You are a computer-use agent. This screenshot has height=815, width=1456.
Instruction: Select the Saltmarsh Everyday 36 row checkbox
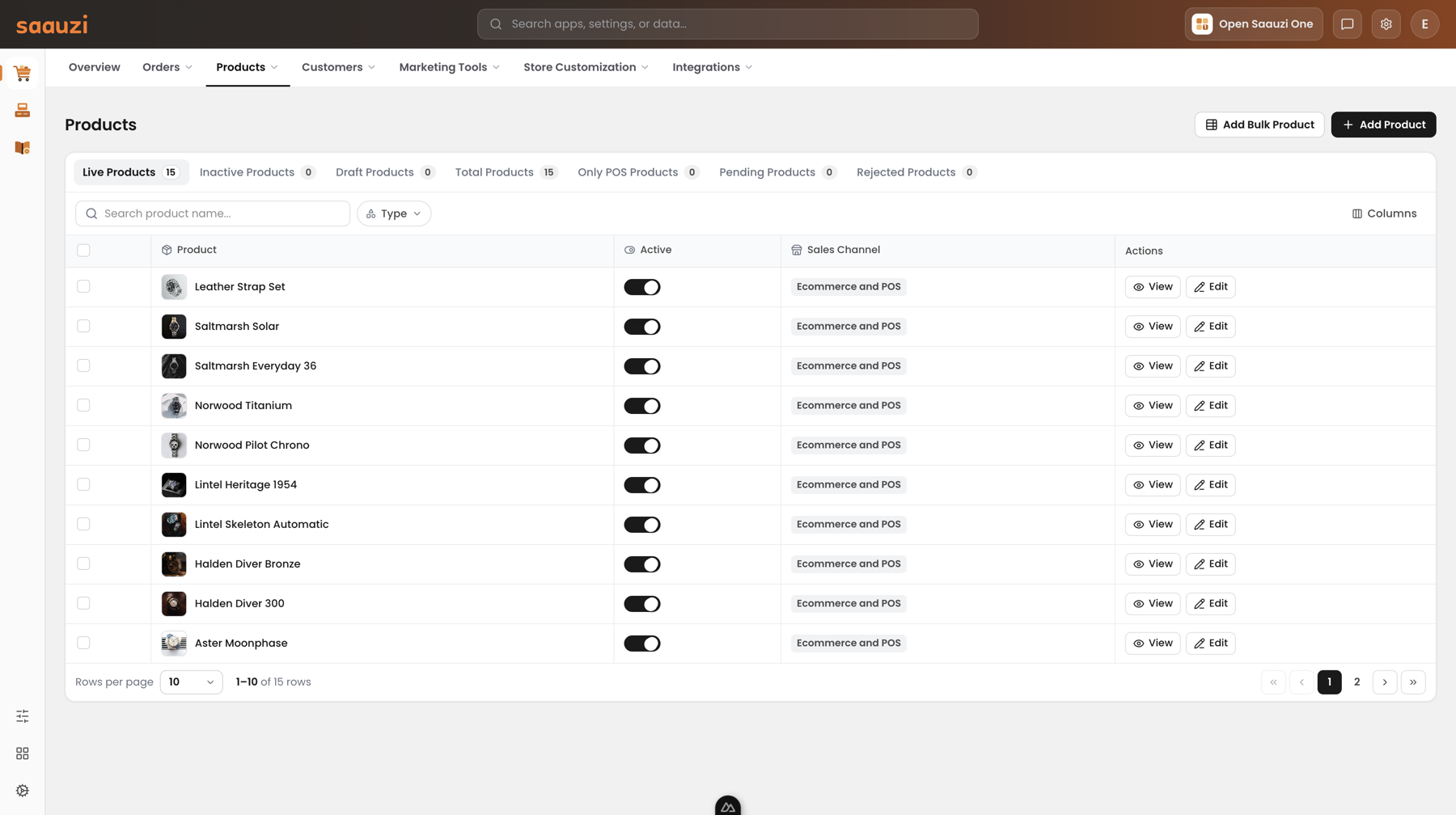click(x=83, y=366)
